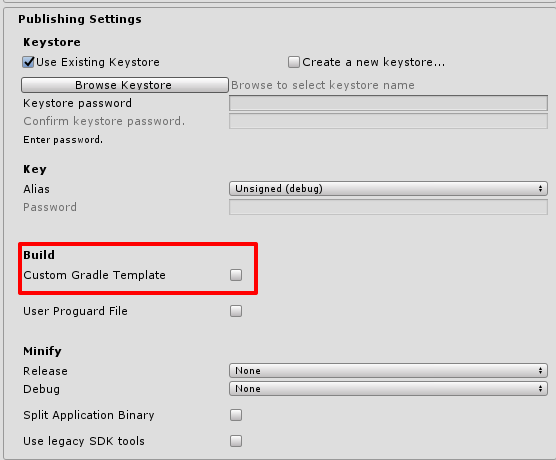This screenshot has width=556, height=460.
Task: Click the Confirm keystore password field
Action: point(388,121)
